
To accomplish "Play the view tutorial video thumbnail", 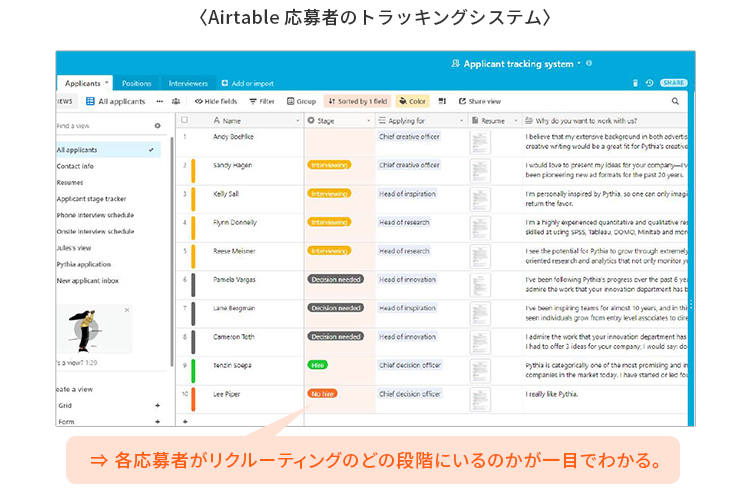I will click(x=95, y=329).
